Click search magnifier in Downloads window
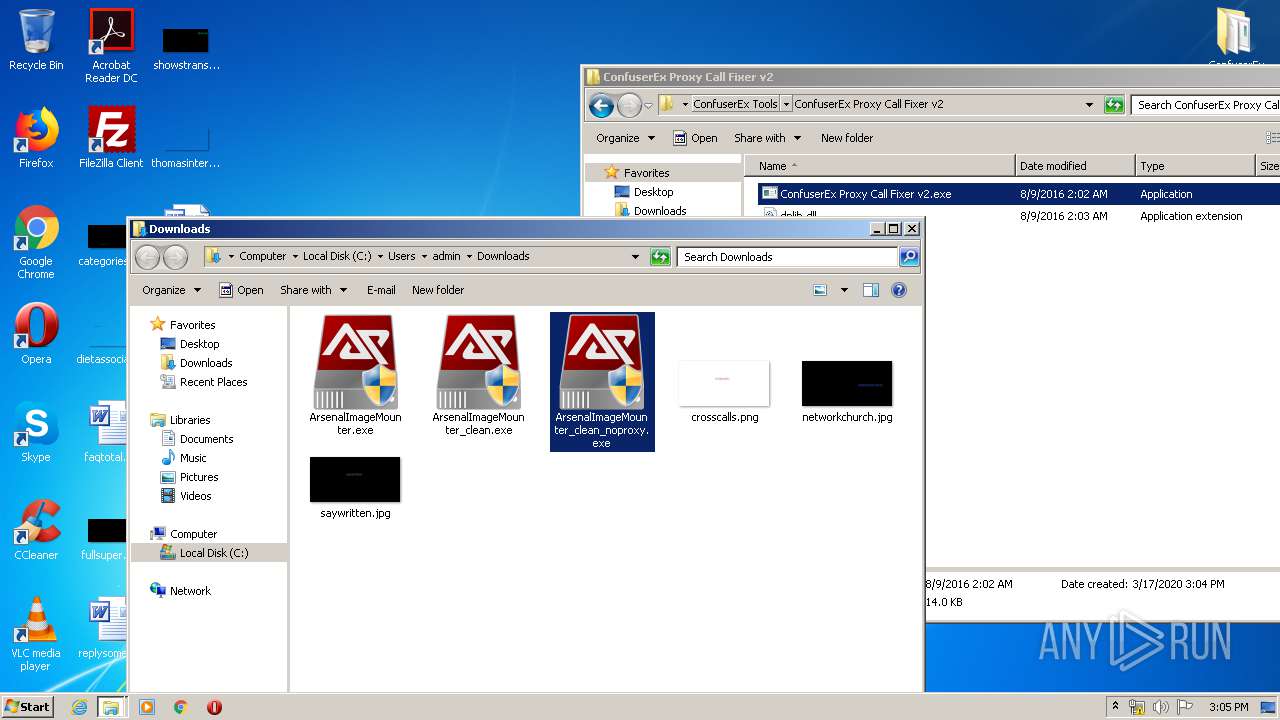Screen dimensions: 1280x720 (908, 257)
